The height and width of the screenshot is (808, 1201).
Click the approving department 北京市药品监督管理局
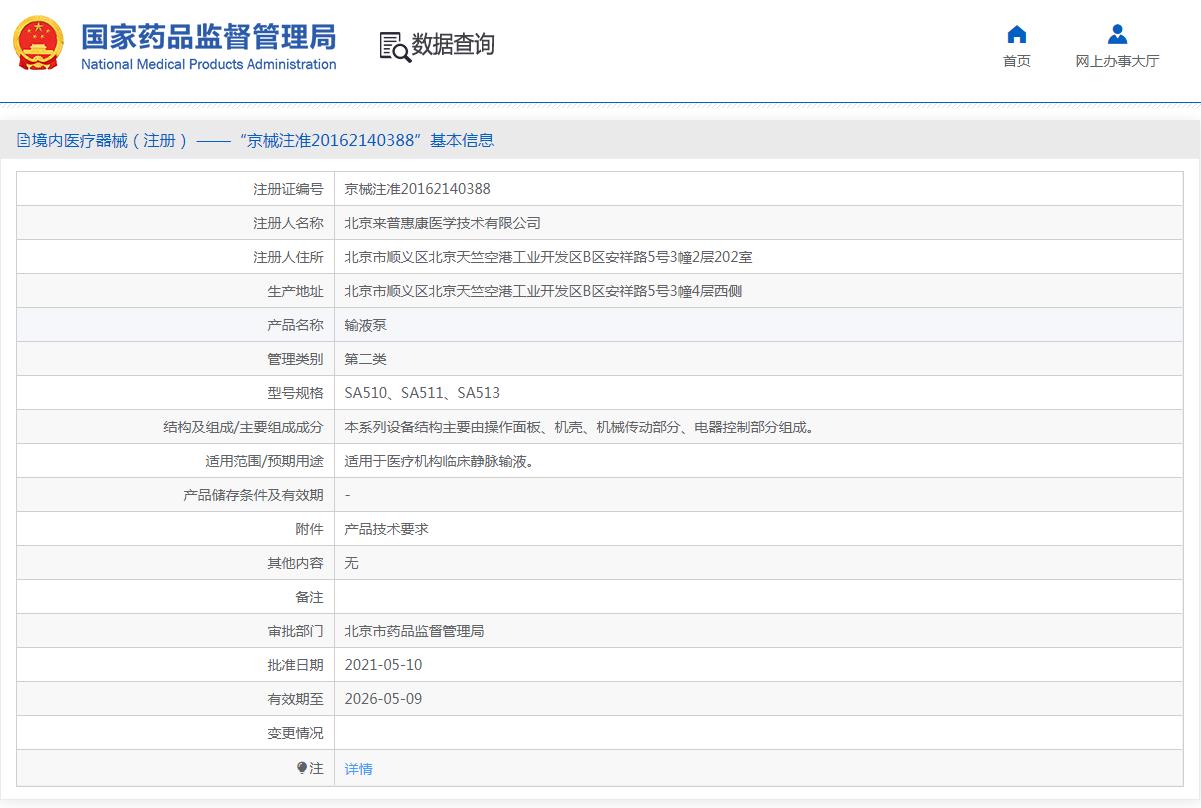tap(414, 631)
